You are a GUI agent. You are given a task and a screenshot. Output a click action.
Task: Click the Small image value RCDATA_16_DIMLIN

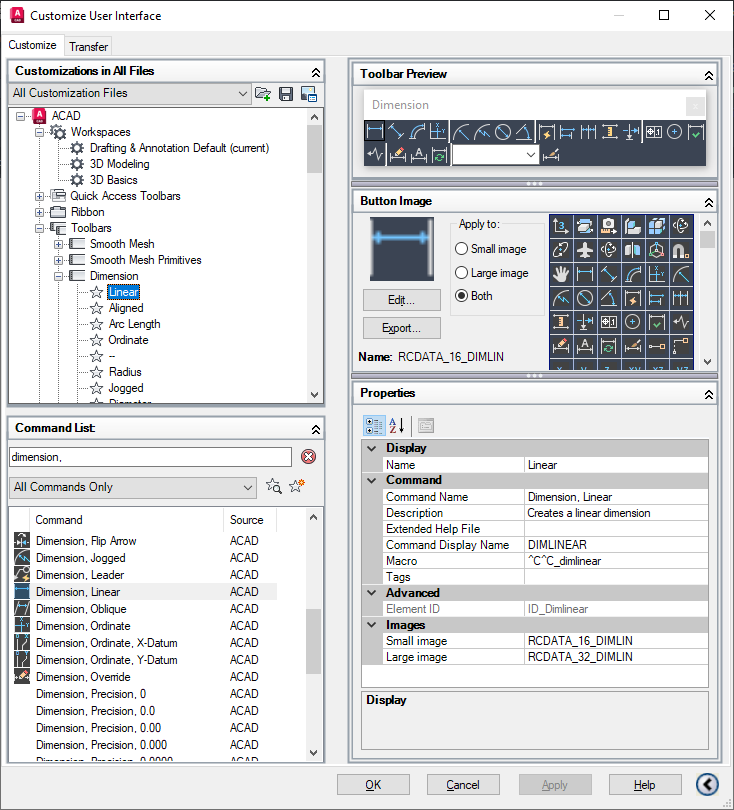616,641
